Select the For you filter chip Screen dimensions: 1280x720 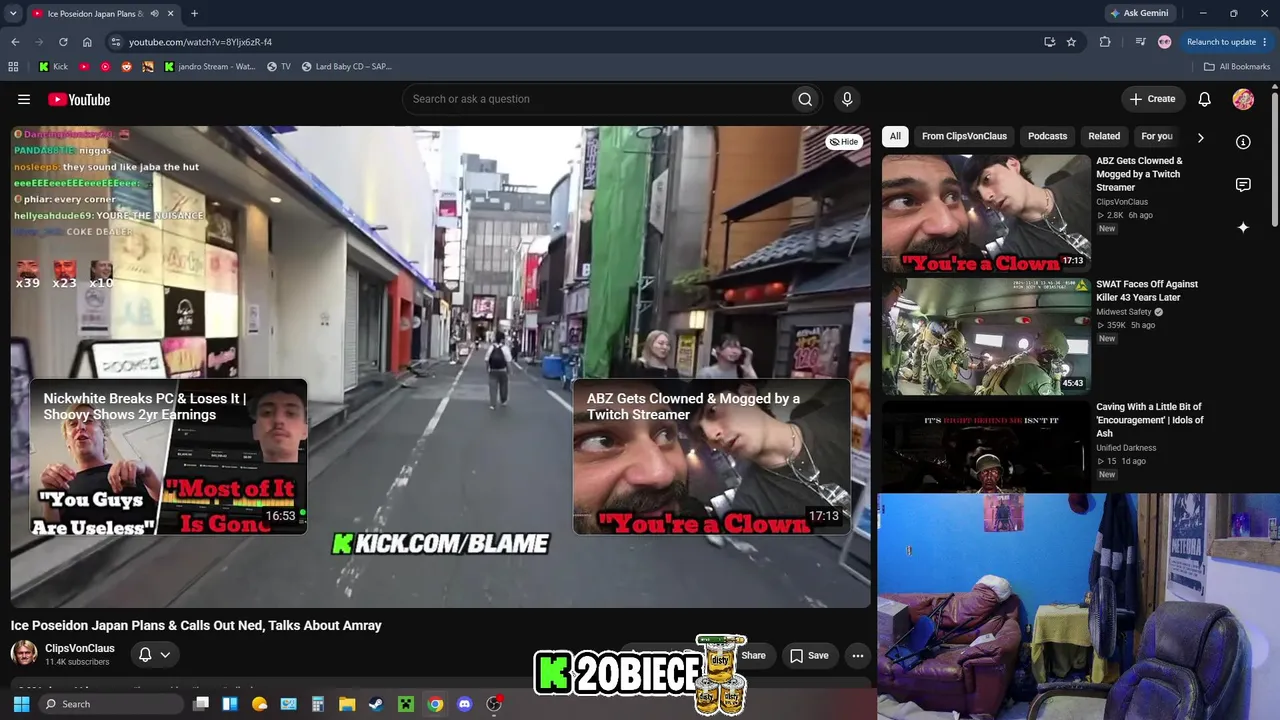[1157, 136]
